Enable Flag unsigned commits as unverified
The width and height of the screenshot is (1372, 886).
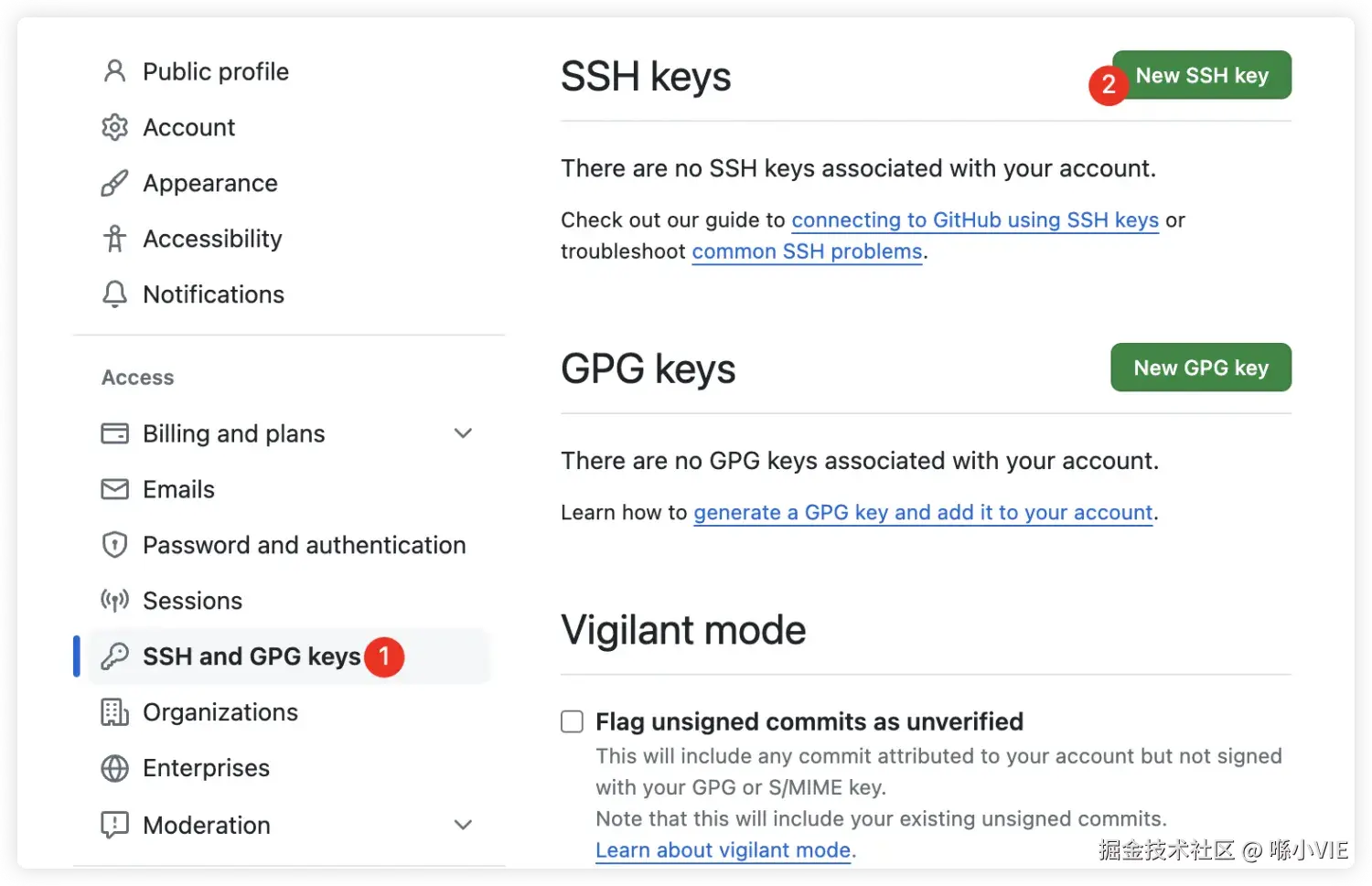[573, 722]
